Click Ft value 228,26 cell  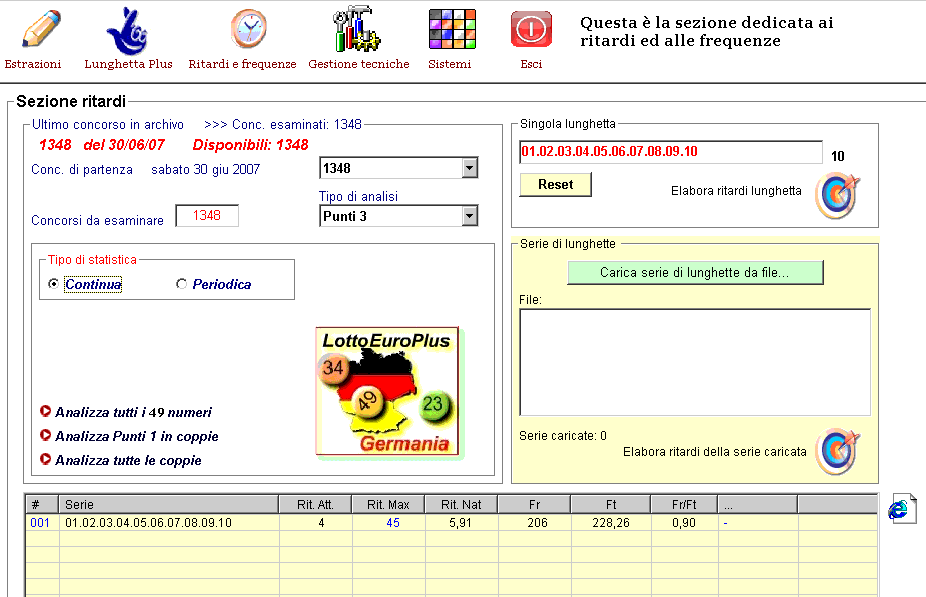pos(611,523)
